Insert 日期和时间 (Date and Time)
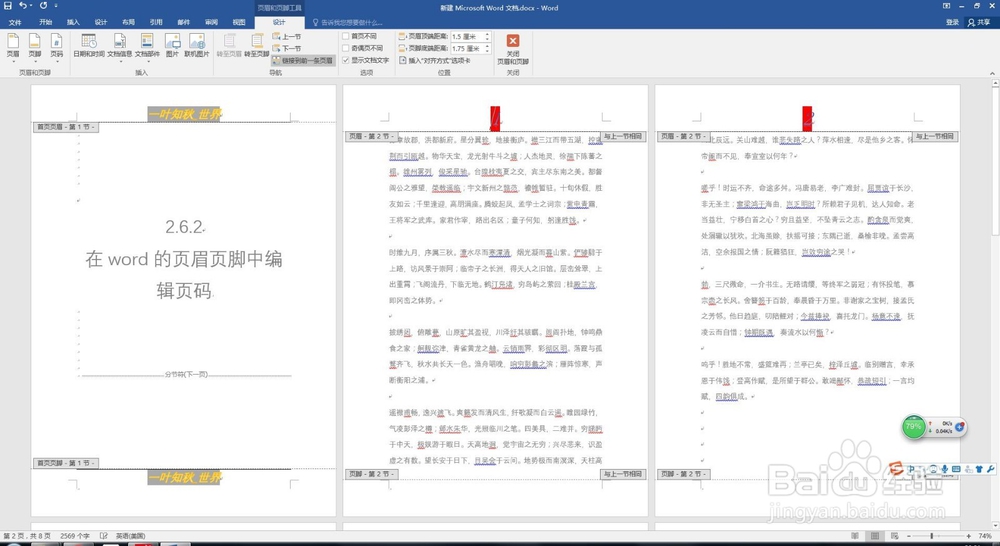 pos(89,46)
